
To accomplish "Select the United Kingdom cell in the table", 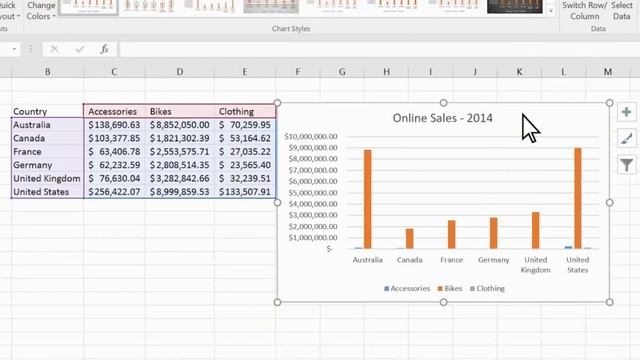I will coord(47,178).
